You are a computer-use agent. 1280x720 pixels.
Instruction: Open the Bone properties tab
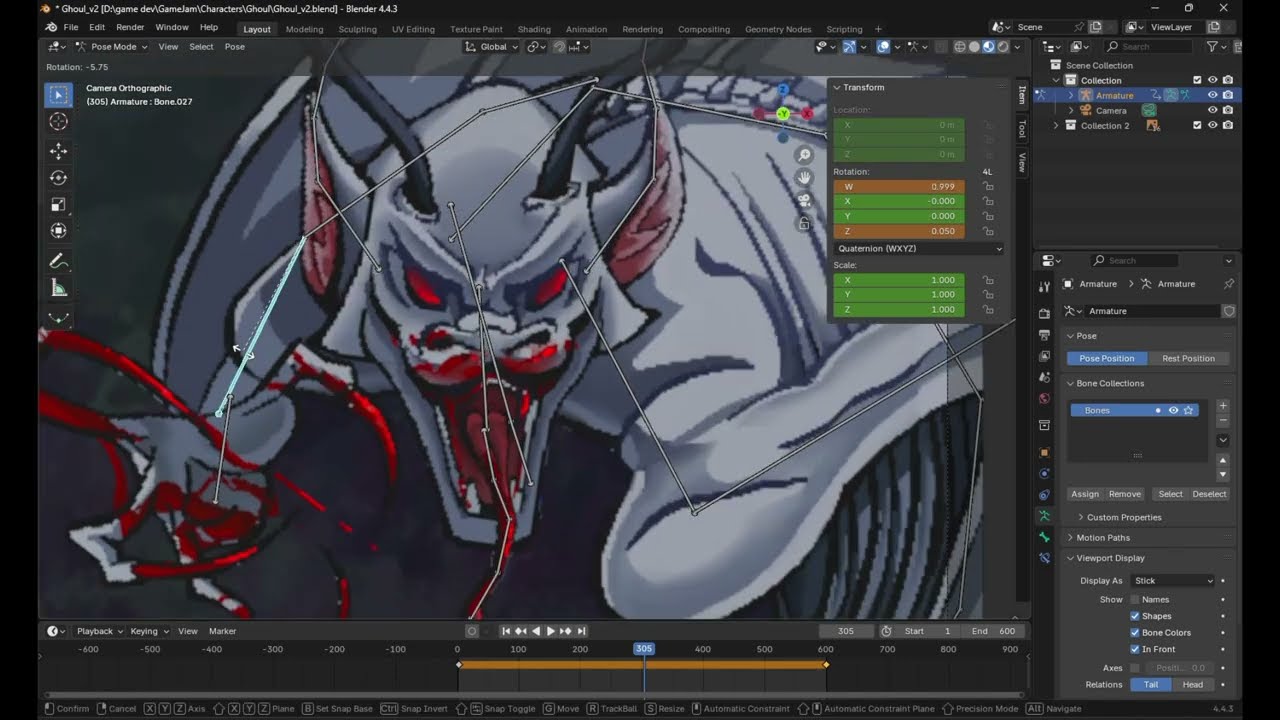[1045, 537]
